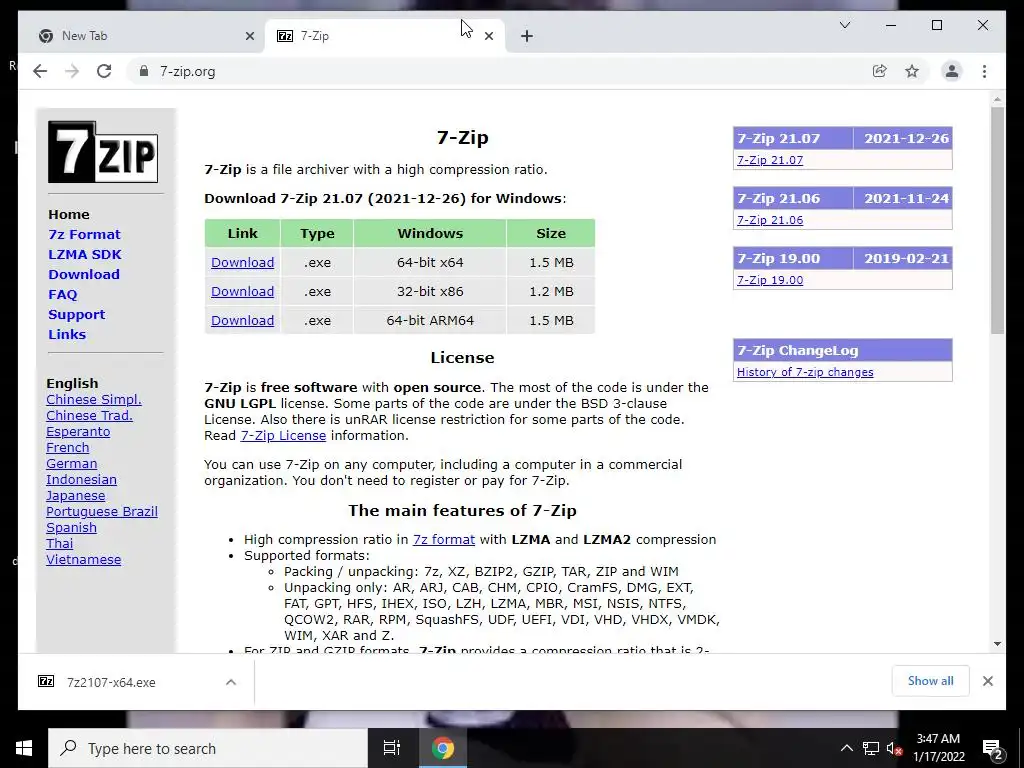Download the 64-bit ARM64 .exe
The width and height of the screenshot is (1024, 768).
point(242,321)
